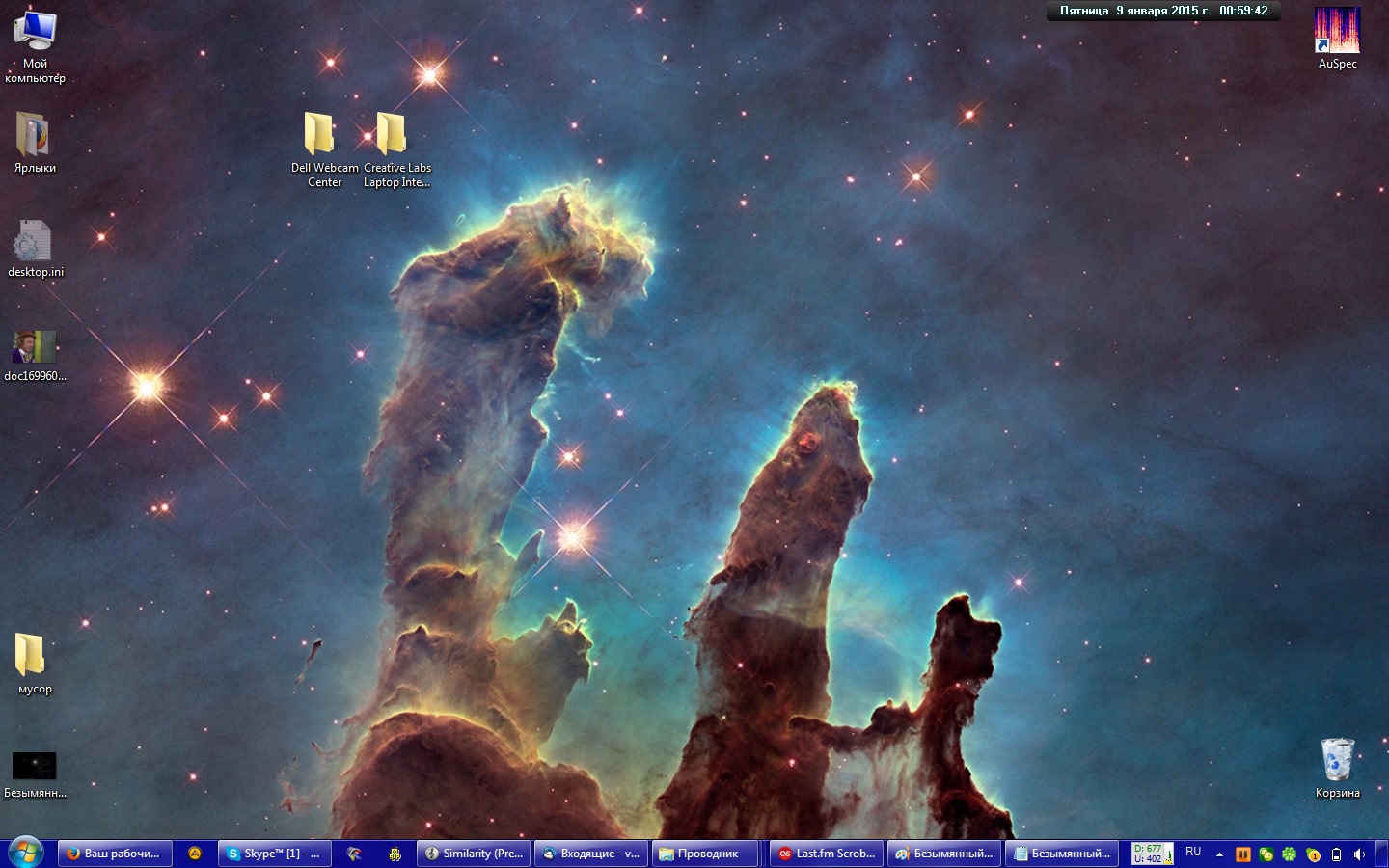Open the volume speaker tray icon

click(x=1359, y=854)
